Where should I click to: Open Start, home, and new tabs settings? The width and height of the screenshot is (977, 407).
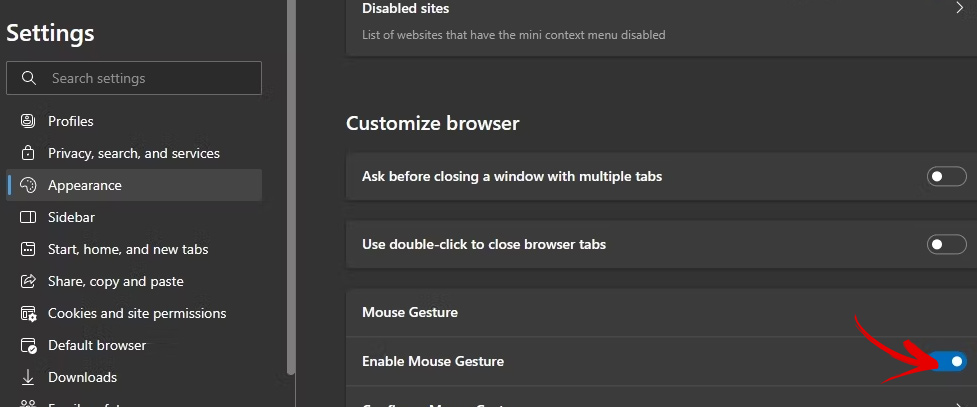click(134, 249)
